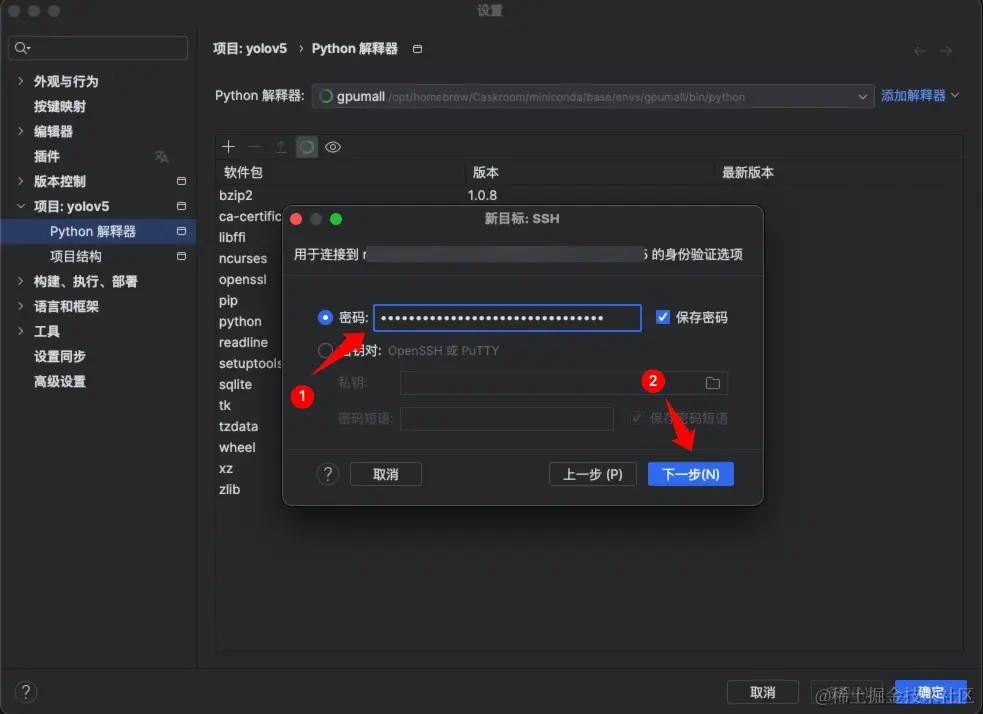This screenshot has width=983, height=714.
Task: Click 确定 in the Settings window
Action: tap(930, 692)
